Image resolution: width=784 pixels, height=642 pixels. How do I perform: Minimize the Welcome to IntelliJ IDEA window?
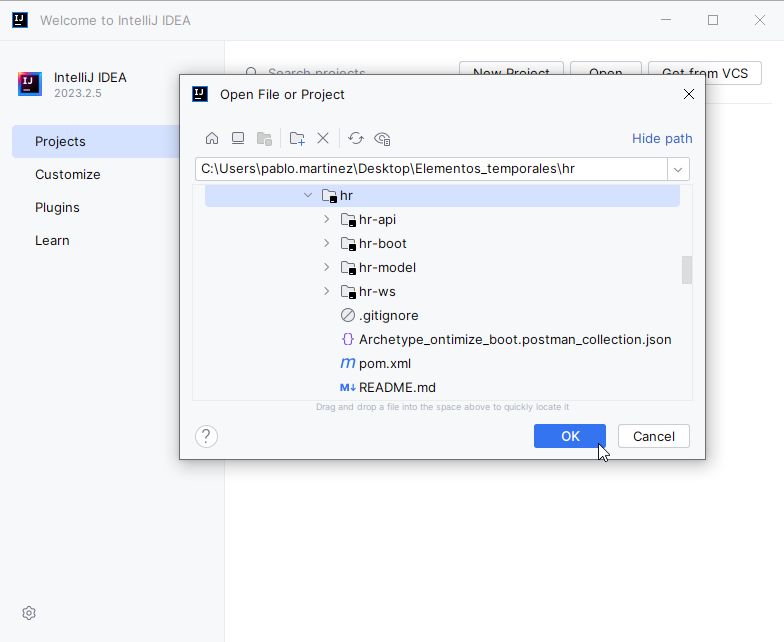click(x=666, y=20)
